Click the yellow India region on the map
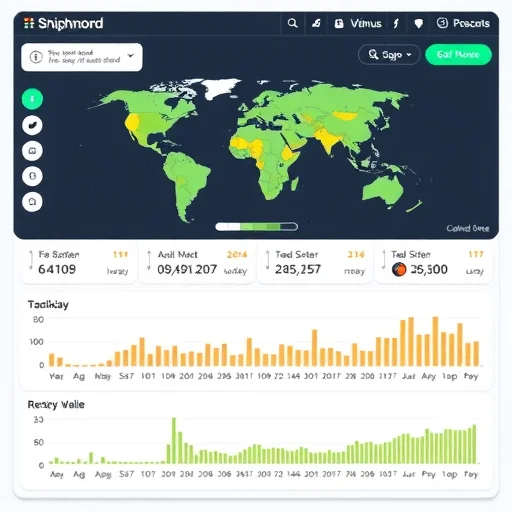 coord(328,140)
